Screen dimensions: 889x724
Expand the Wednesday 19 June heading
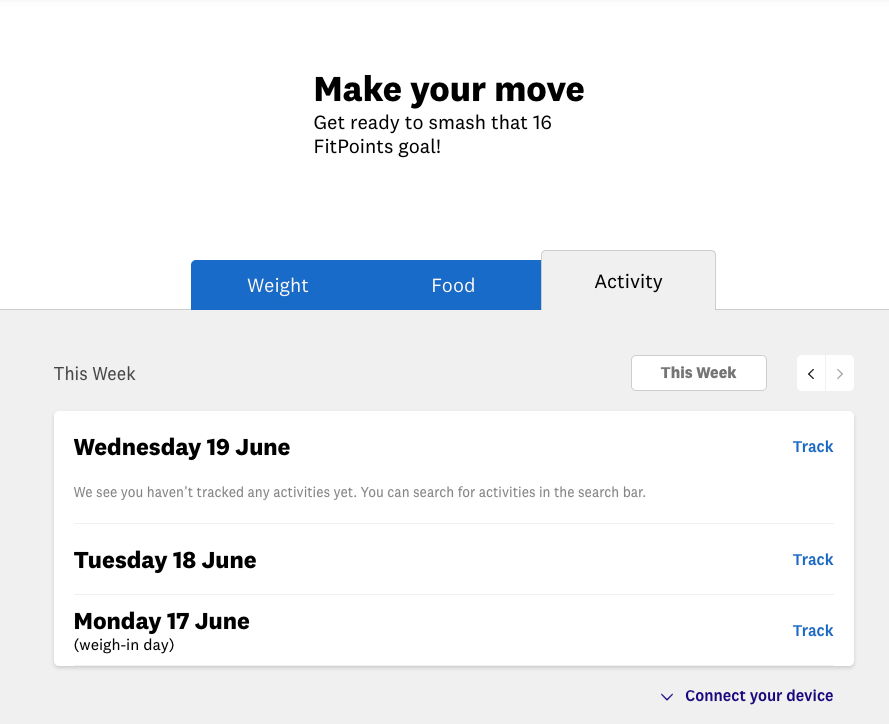click(x=182, y=447)
